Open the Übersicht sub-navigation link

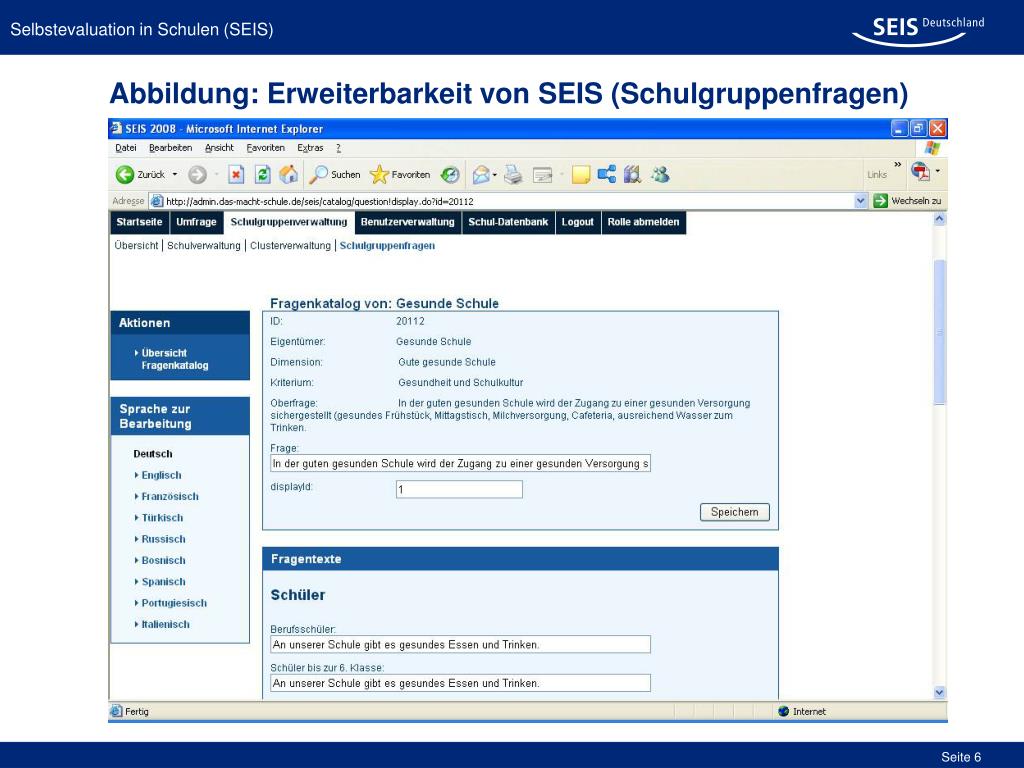click(136, 246)
